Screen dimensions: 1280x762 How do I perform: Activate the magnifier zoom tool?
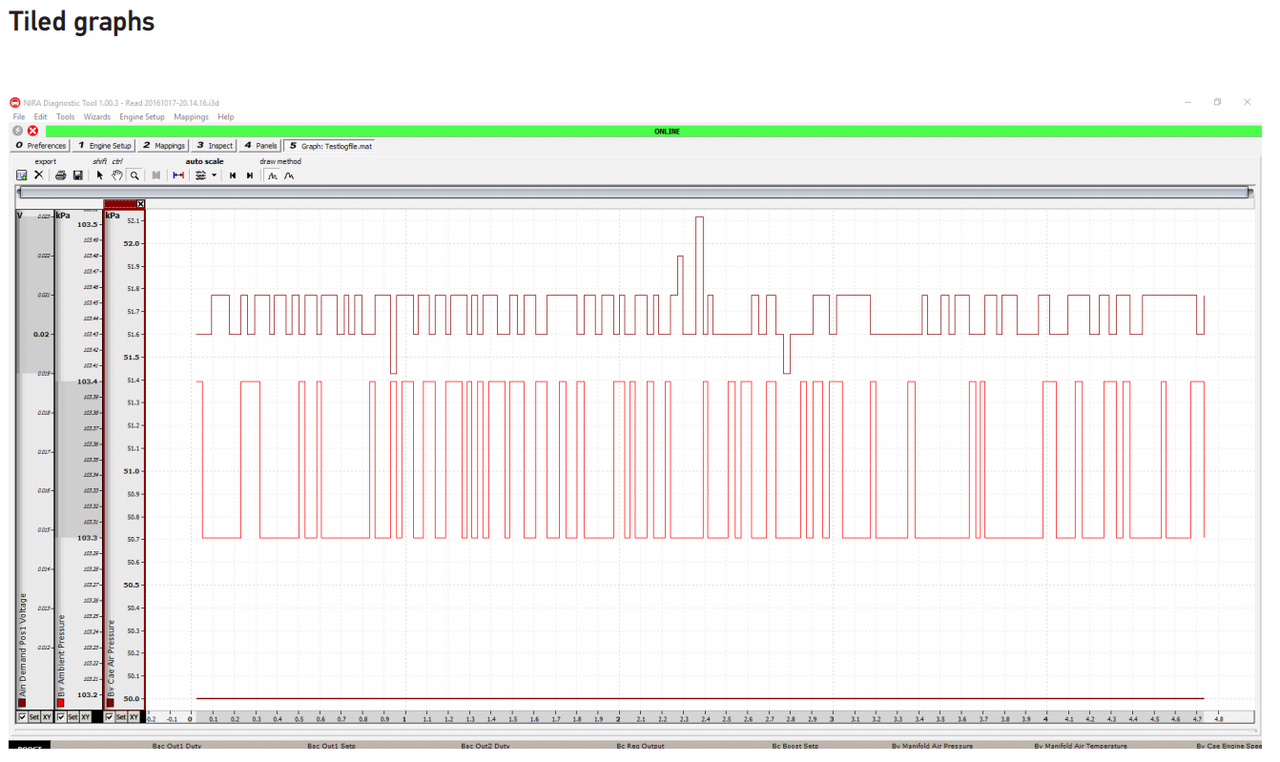click(134, 175)
